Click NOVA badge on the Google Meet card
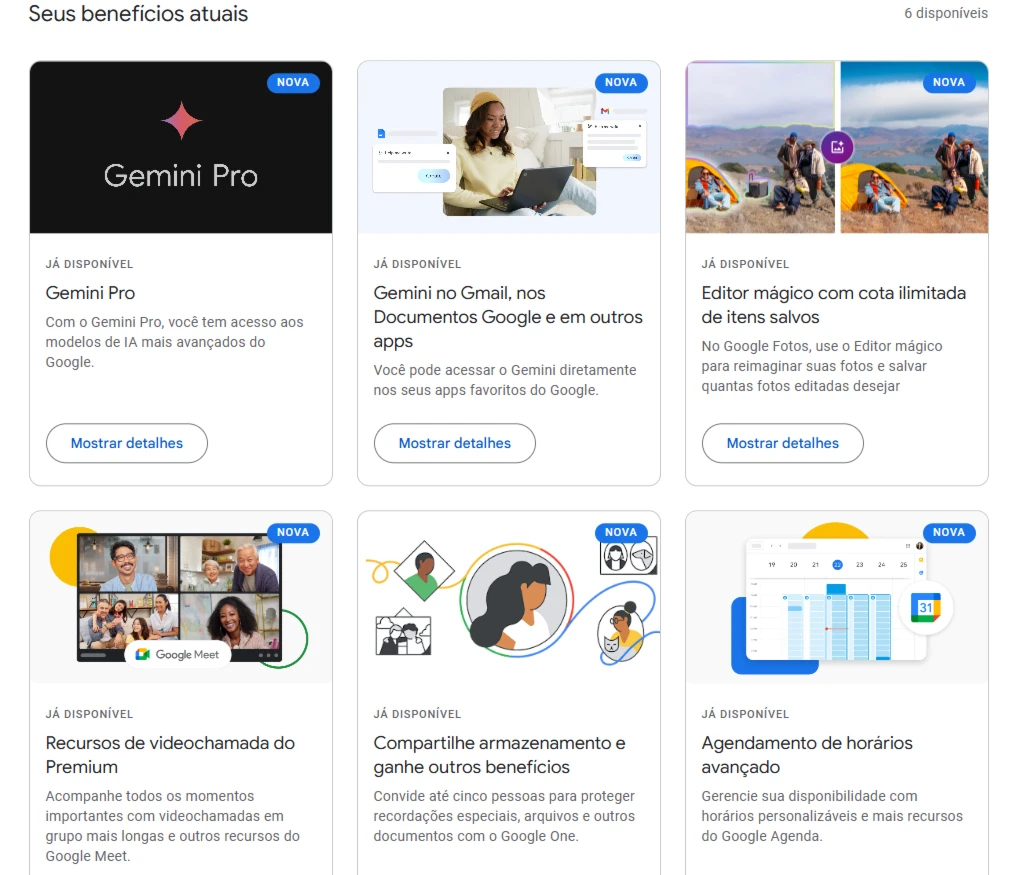The height and width of the screenshot is (875, 1028). point(293,532)
